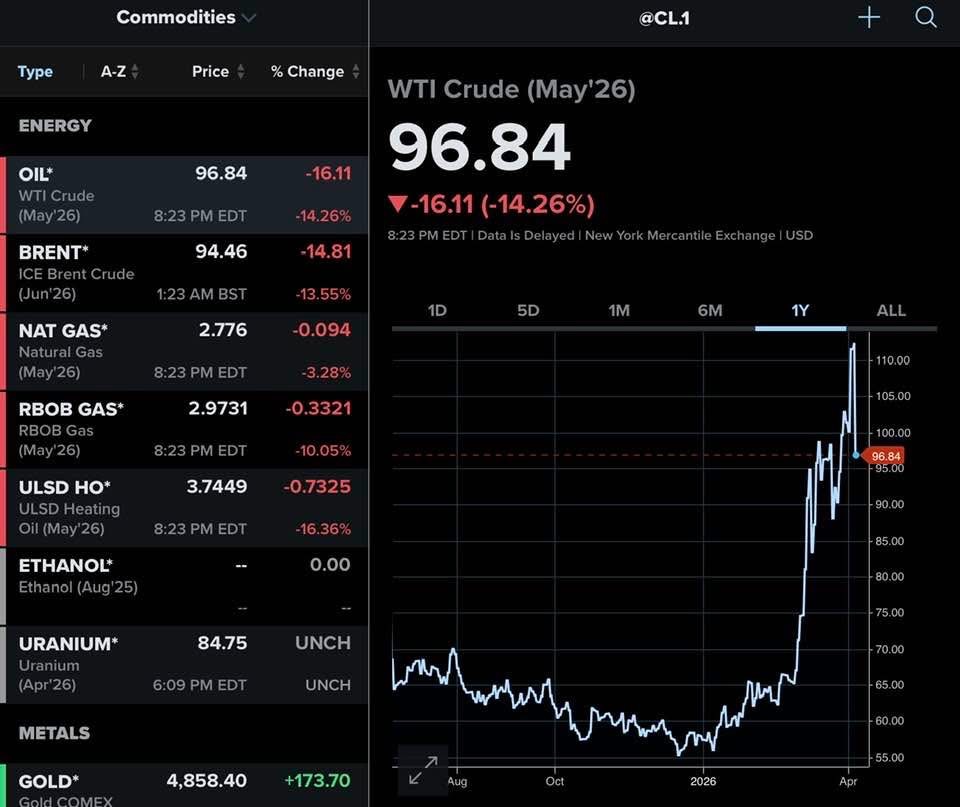Open the URANIUM quote row
This screenshot has height=807, width=960.
coord(184,664)
